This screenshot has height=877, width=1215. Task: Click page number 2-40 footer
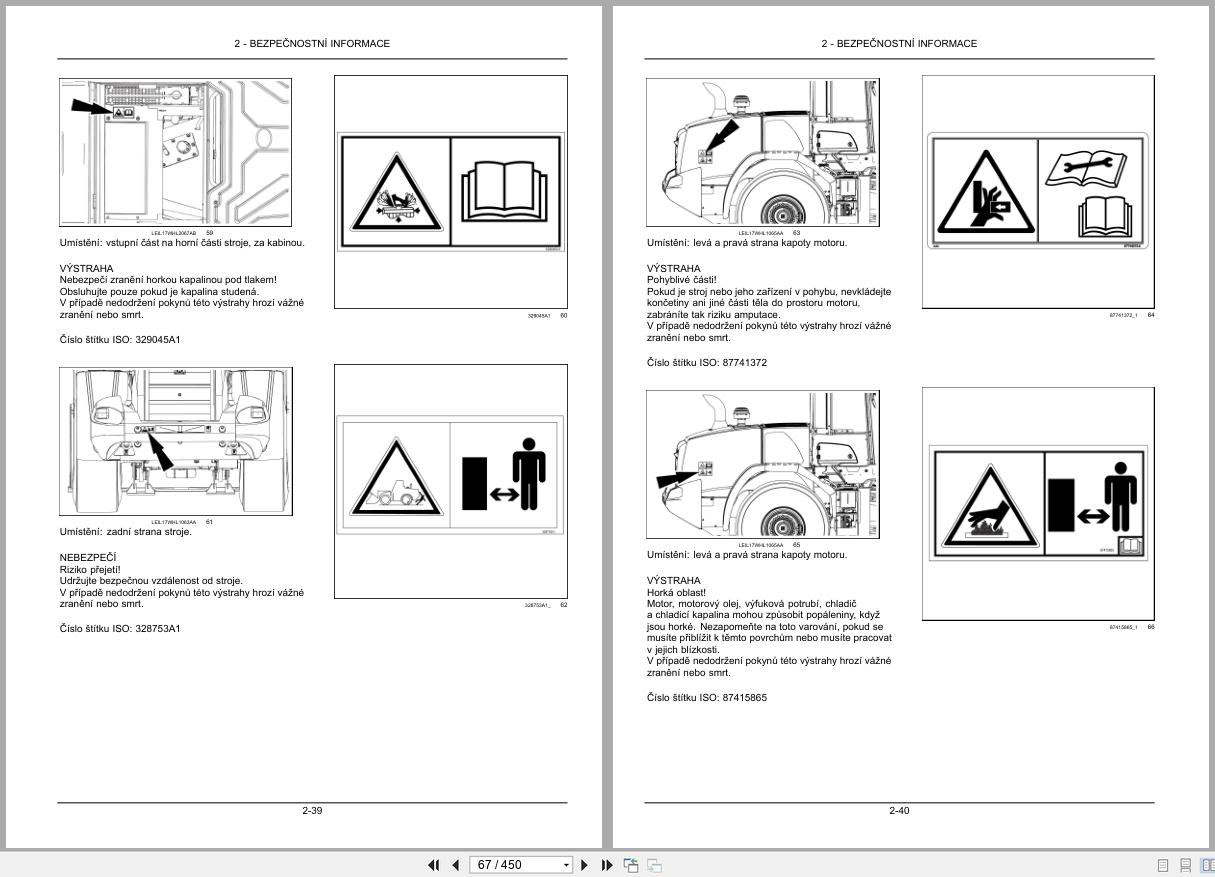click(x=899, y=810)
